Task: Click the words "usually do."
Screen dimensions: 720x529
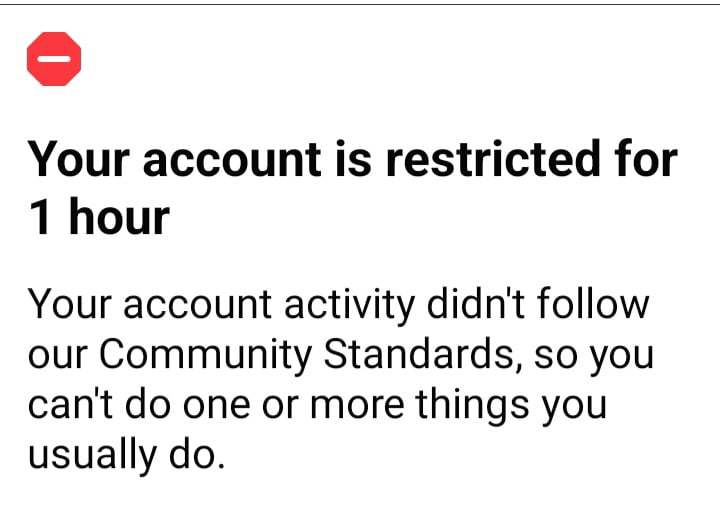Action: click(122, 456)
